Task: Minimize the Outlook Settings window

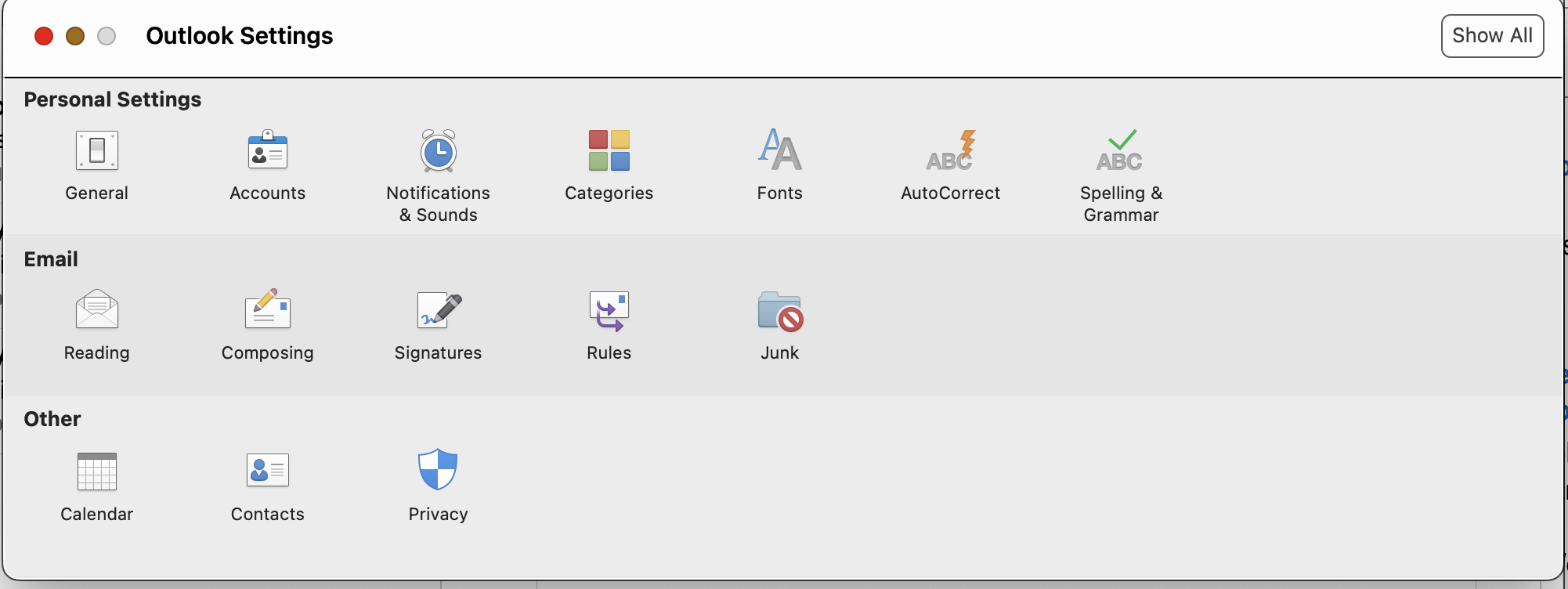Action: point(75,36)
